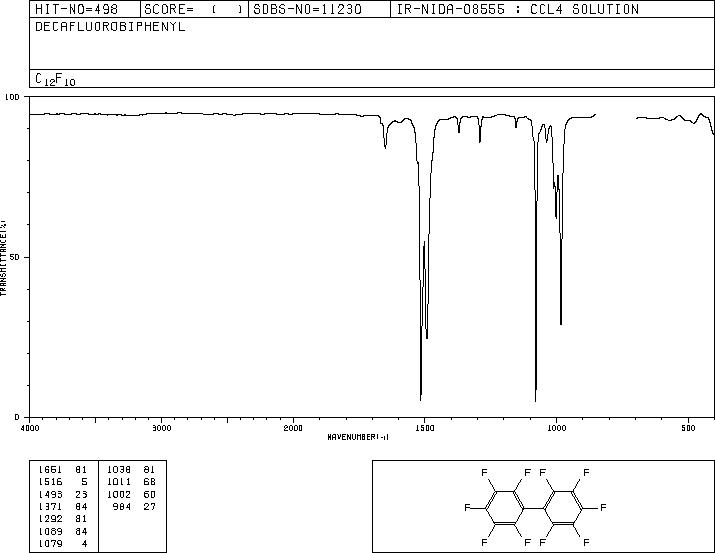Click the "4000" wavenumber axis label
Screen dimensions: 715x553
pos(30,428)
